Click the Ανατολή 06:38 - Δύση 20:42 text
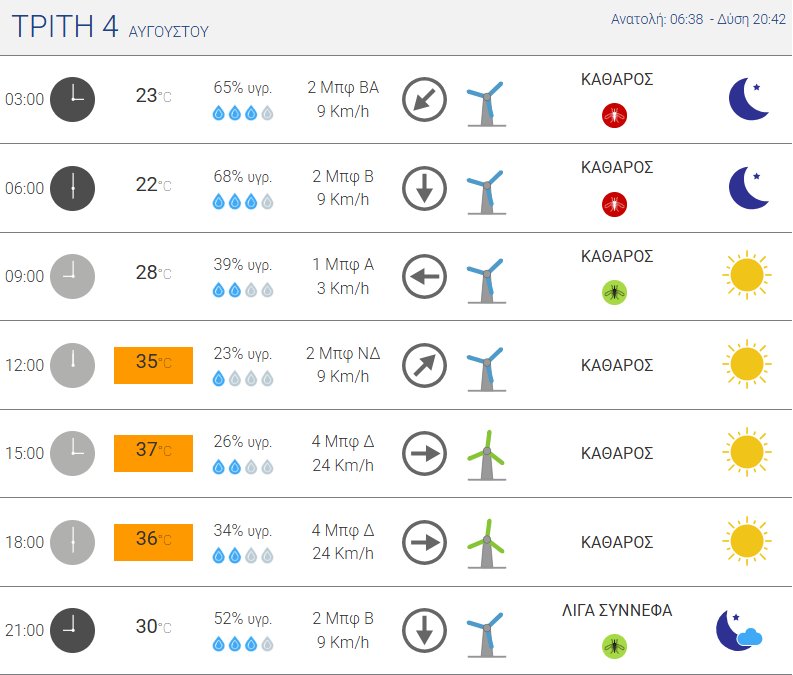This screenshot has height=675, width=793. coord(698,19)
